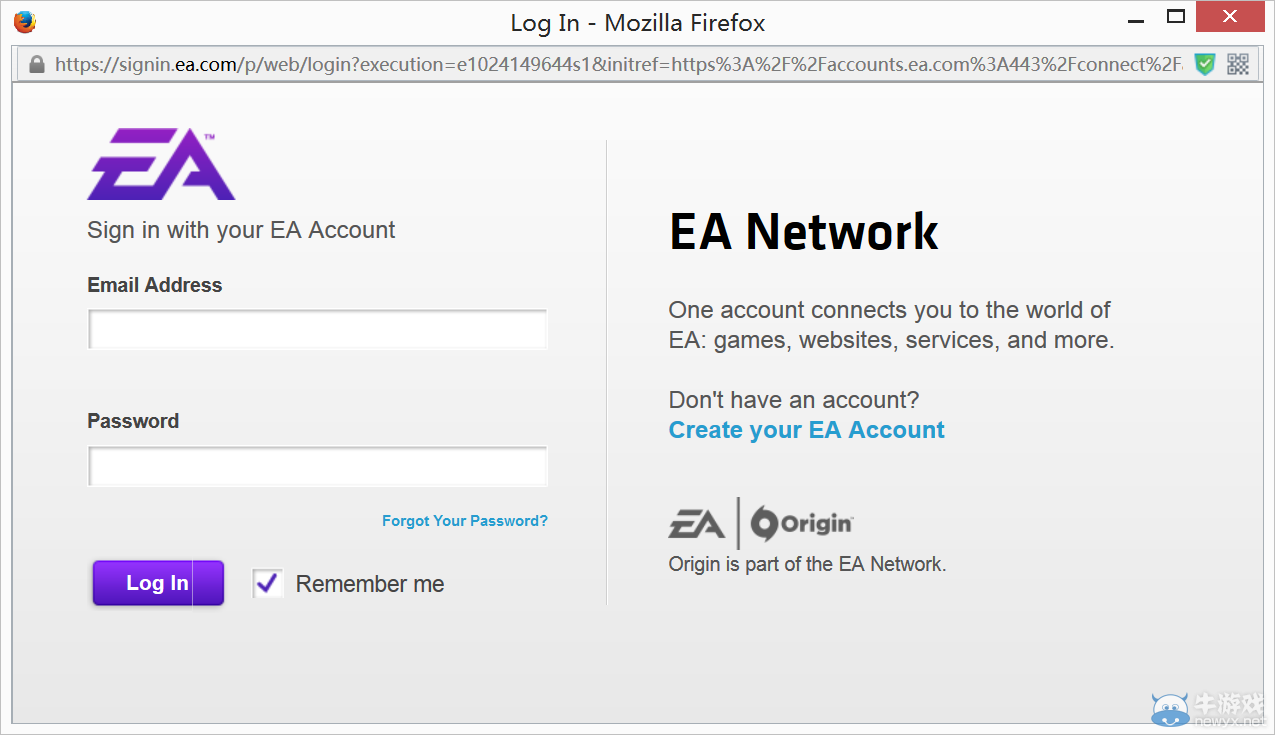Viewport: 1275px width, 735px height.
Task: Open the QR code icon
Action: click(1238, 65)
